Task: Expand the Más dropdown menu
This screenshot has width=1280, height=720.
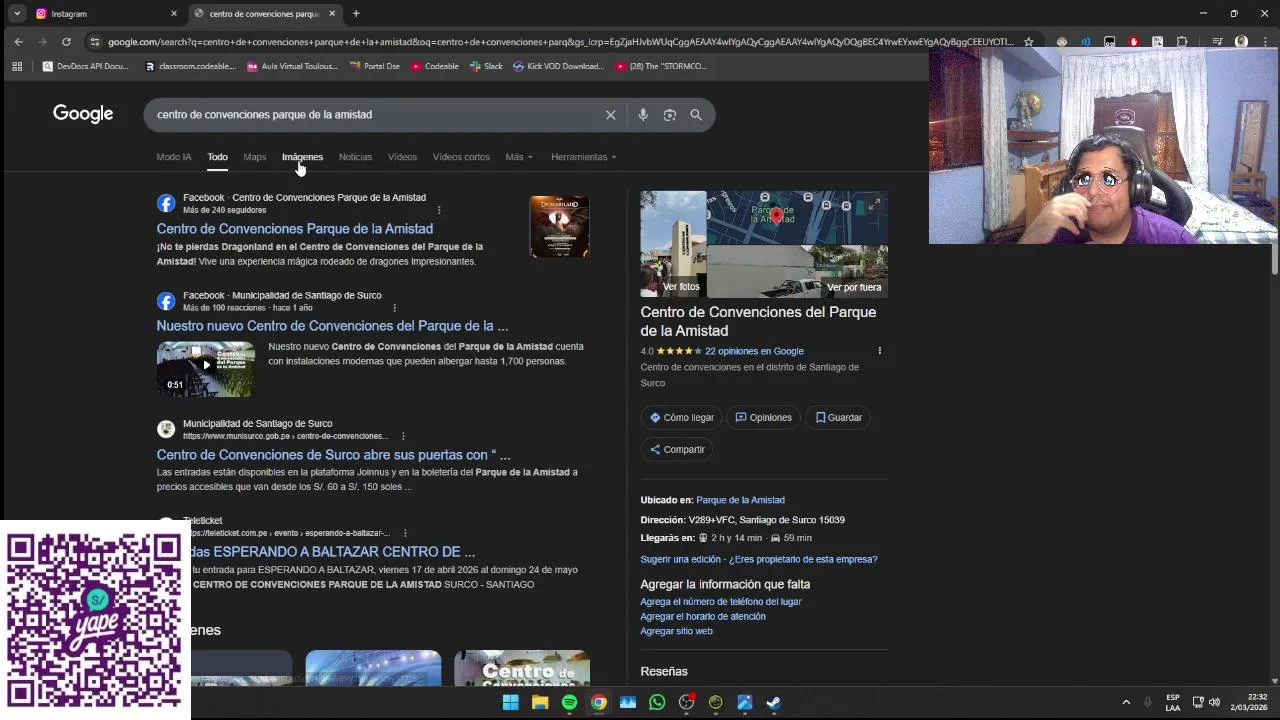Action: (x=518, y=157)
